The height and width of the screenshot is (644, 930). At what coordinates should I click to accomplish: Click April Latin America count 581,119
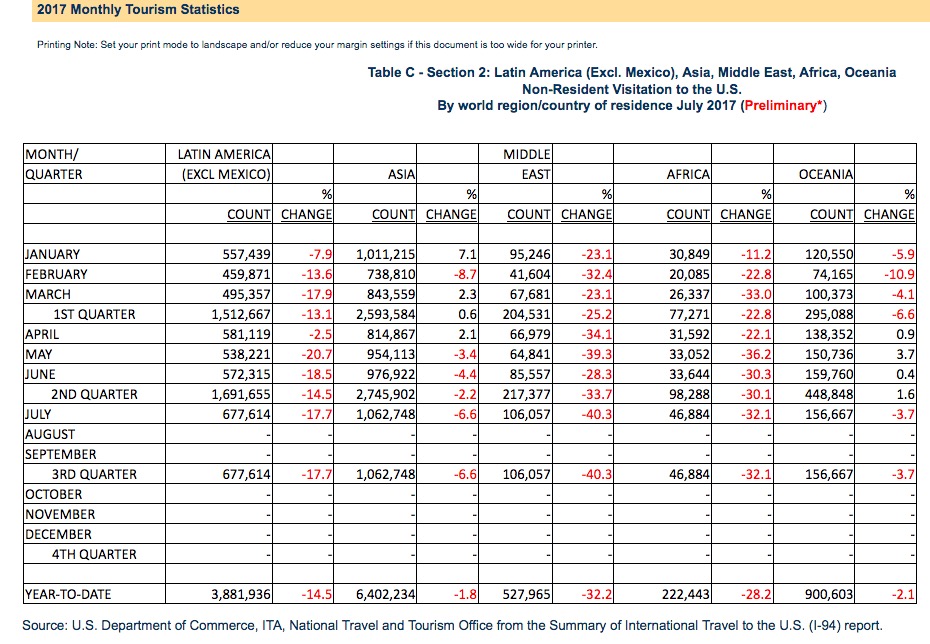pyautogui.click(x=246, y=334)
